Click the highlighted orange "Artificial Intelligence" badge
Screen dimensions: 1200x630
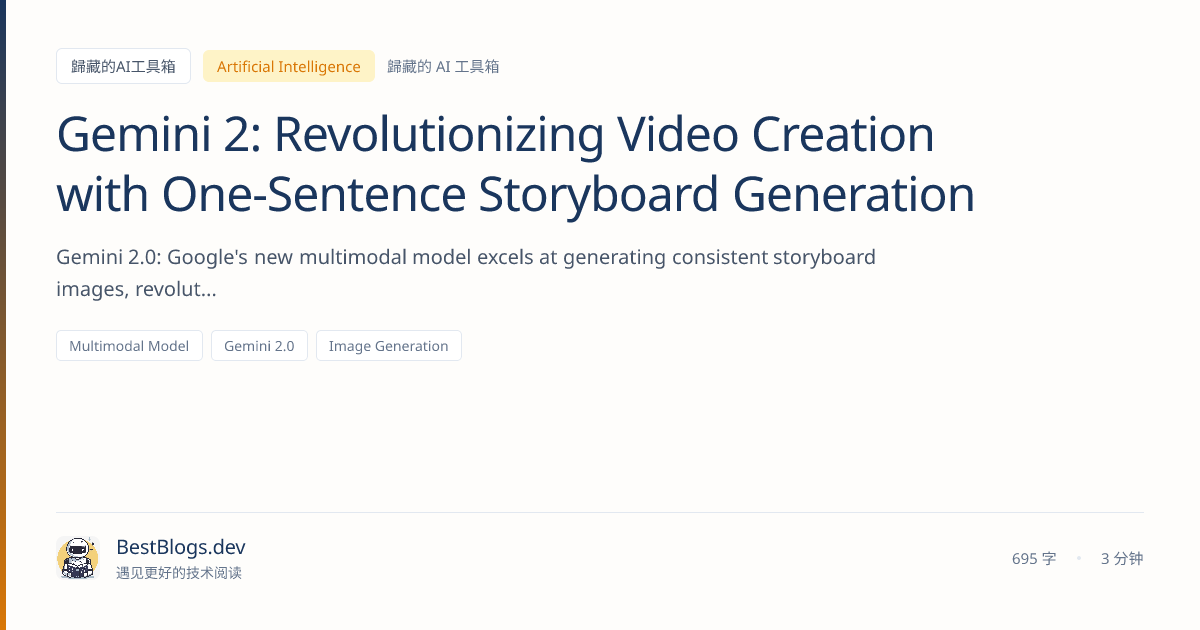coord(288,66)
